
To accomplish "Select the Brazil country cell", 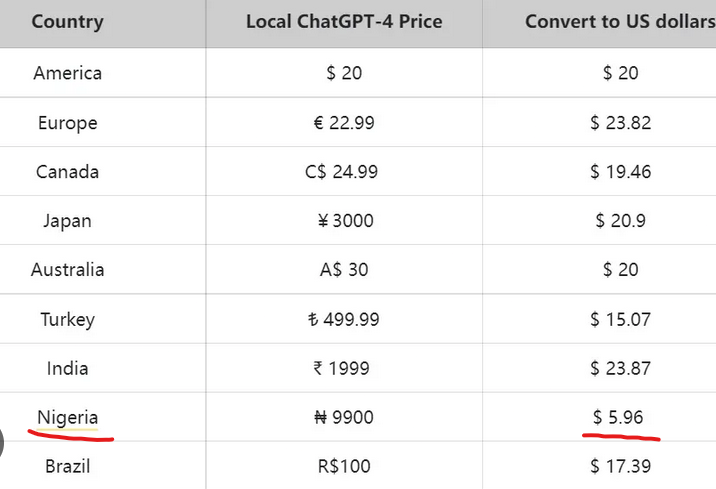I will pos(68,466).
